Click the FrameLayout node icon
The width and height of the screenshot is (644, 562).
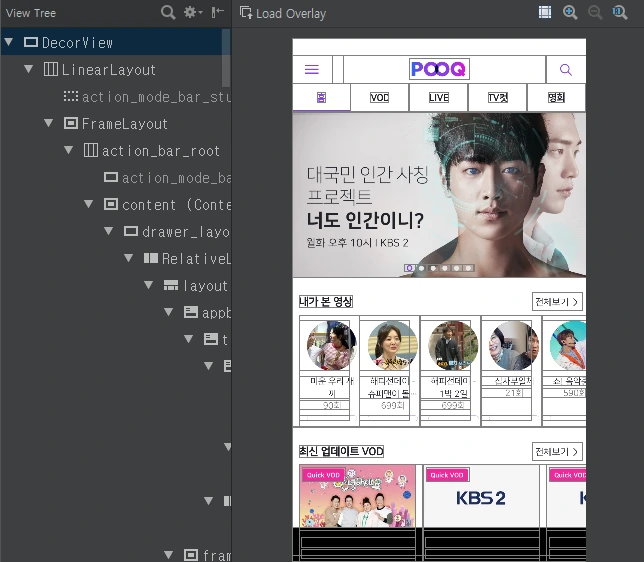pos(71,123)
